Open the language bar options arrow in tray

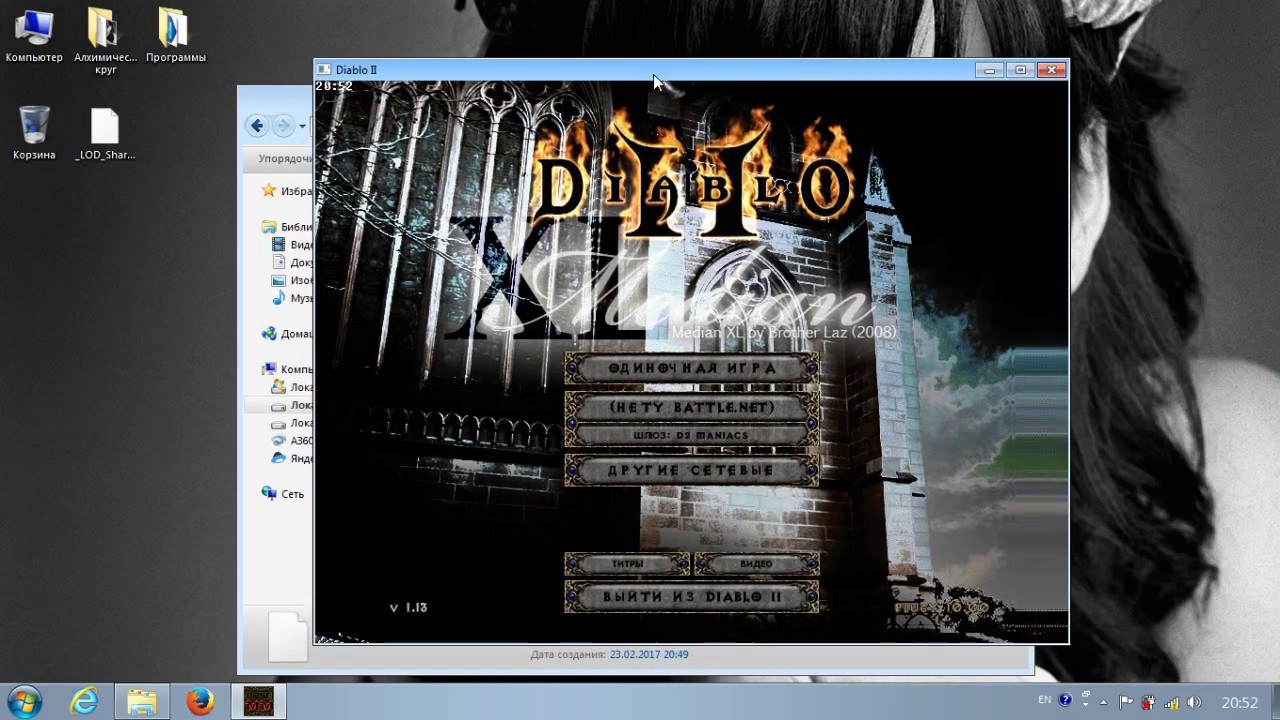click(1085, 702)
